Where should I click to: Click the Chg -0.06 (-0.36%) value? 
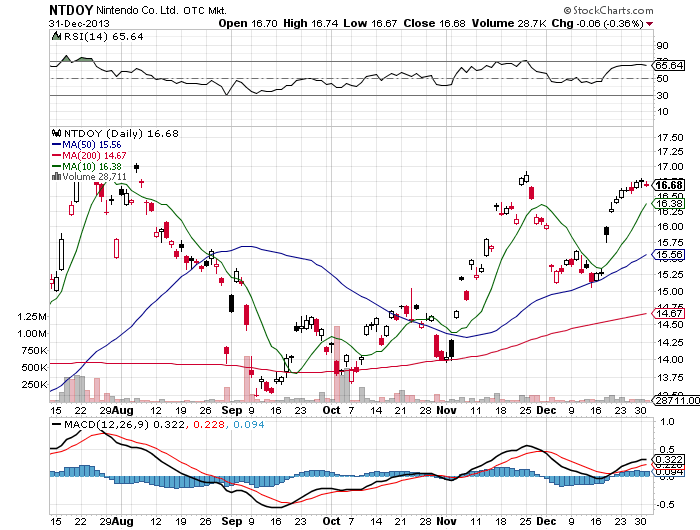[x=597, y=23]
